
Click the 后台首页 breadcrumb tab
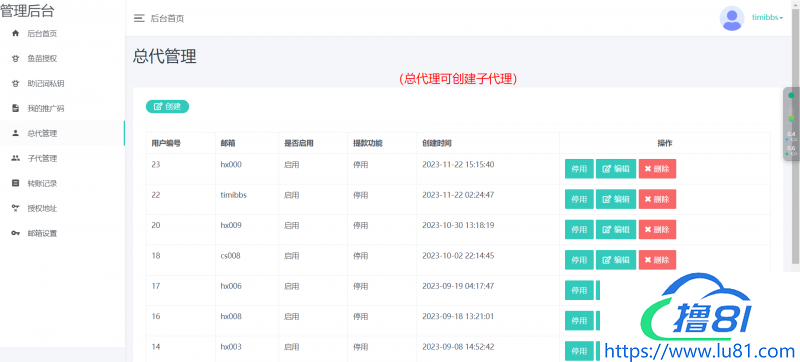pyautogui.click(x=167, y=19)
